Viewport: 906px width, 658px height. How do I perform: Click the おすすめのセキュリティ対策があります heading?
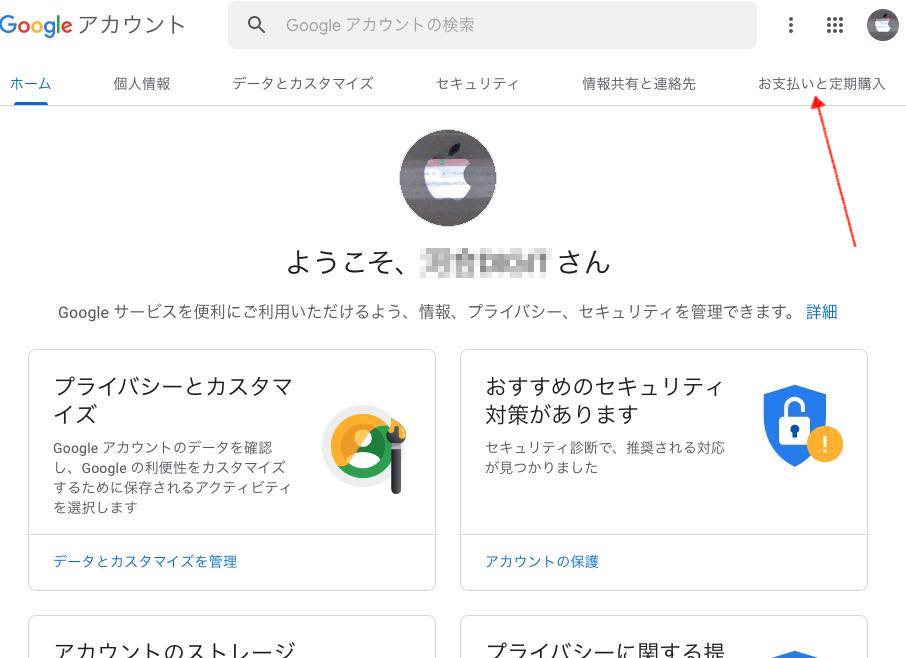[604, 400]
